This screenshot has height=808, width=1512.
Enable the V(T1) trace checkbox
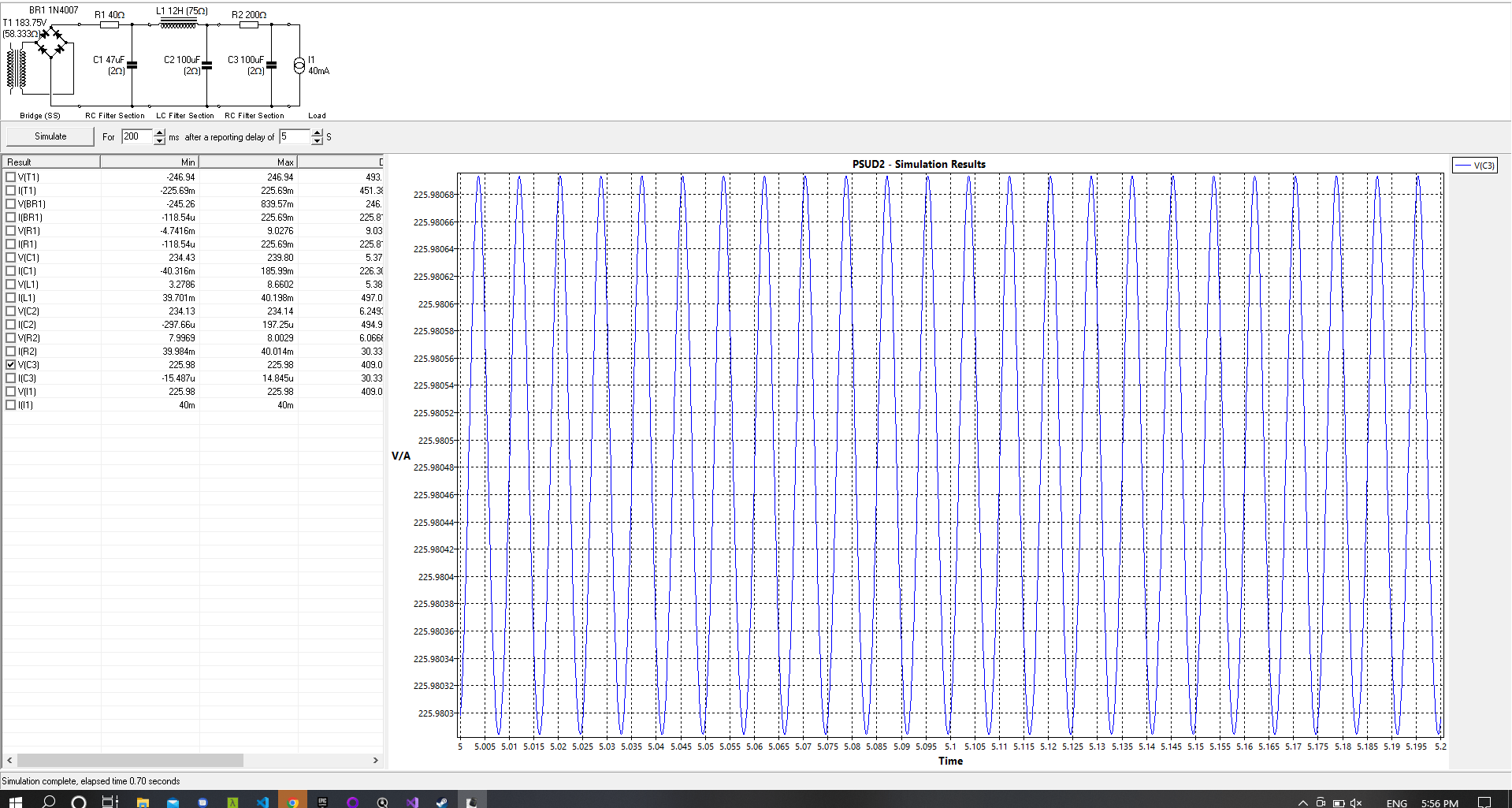click(11, 177)
